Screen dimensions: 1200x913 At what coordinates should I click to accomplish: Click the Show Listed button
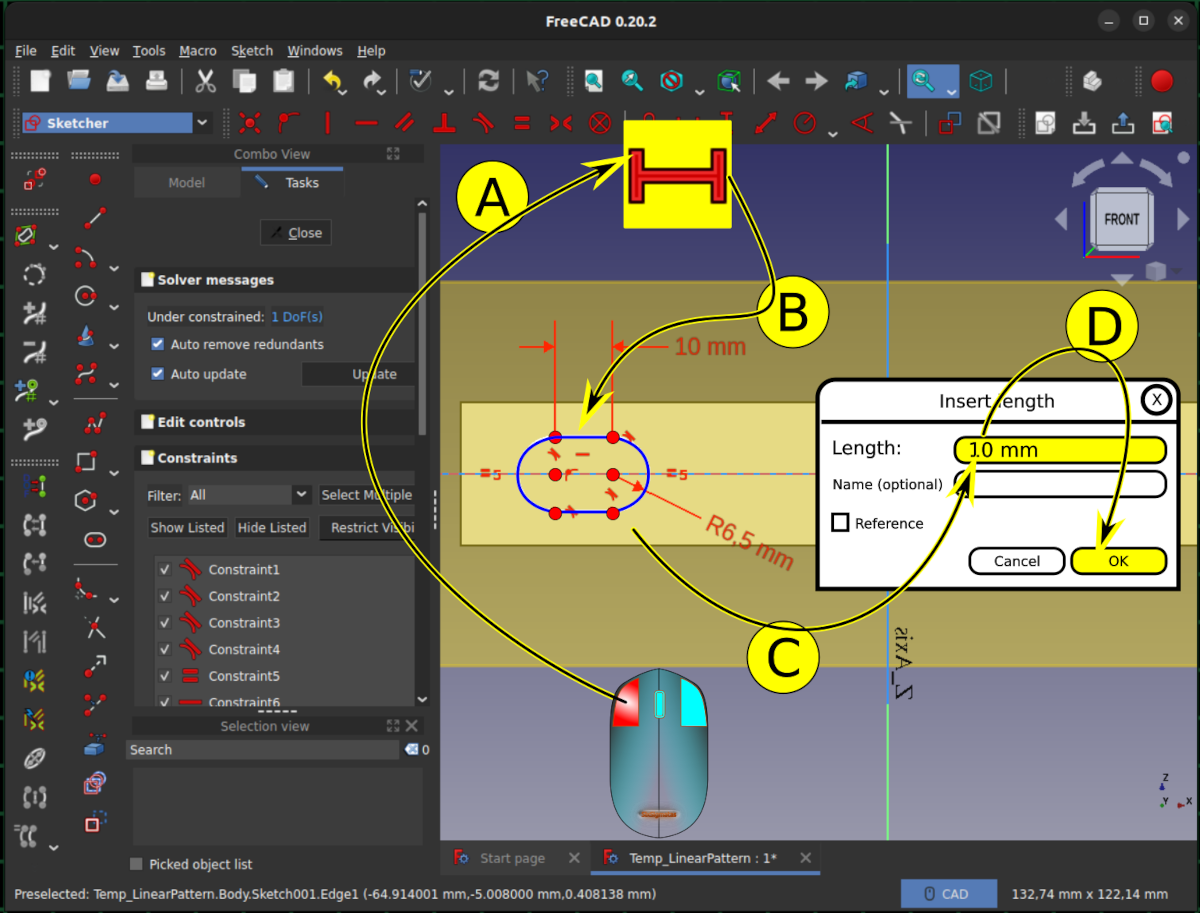188,528
